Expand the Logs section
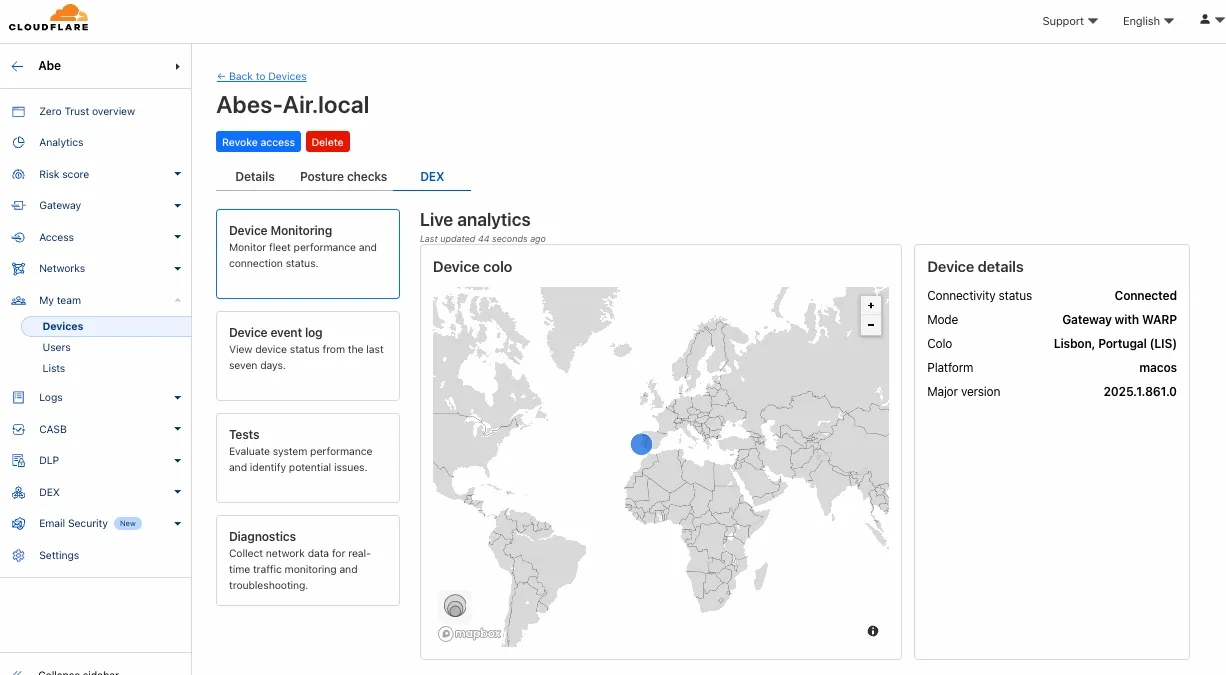The image size is (1226, 675). point(178,397)
